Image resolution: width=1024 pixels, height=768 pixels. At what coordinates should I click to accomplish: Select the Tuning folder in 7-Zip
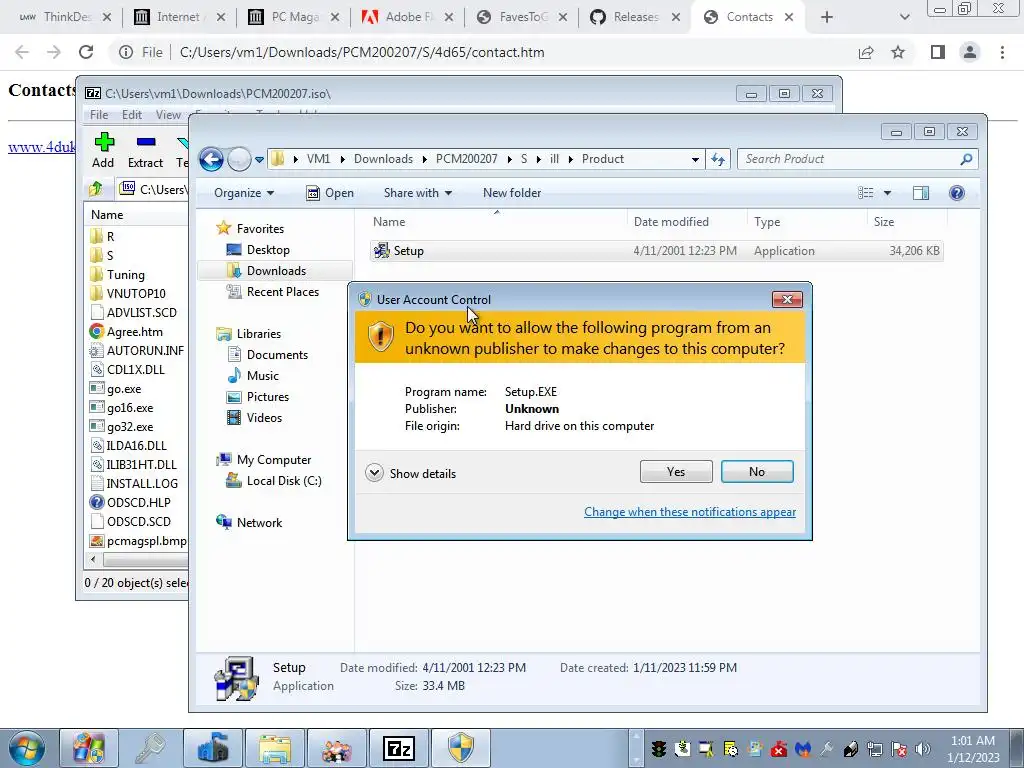tap(118, 275)
